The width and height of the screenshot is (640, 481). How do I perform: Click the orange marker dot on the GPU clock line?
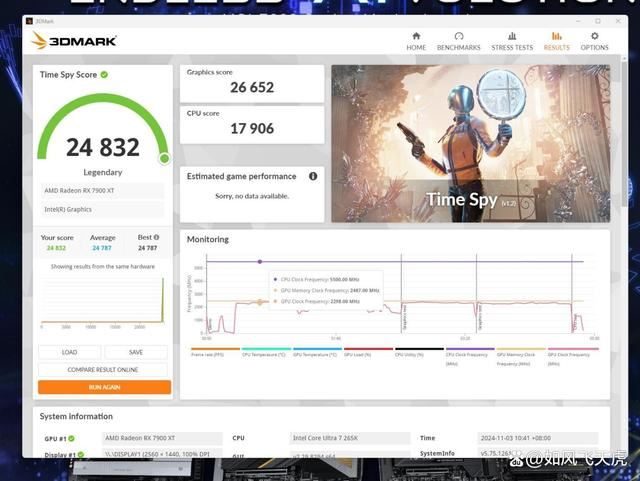[x=260, y=302]
